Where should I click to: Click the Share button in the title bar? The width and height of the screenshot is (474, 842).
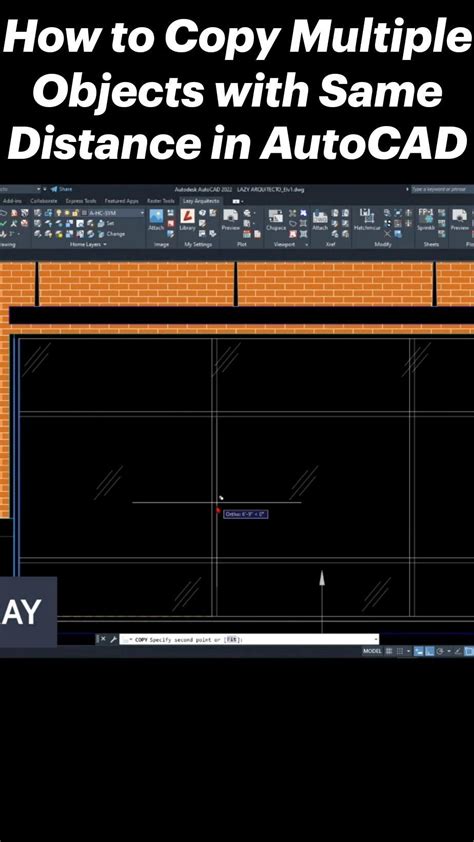[x=61, y=189]
